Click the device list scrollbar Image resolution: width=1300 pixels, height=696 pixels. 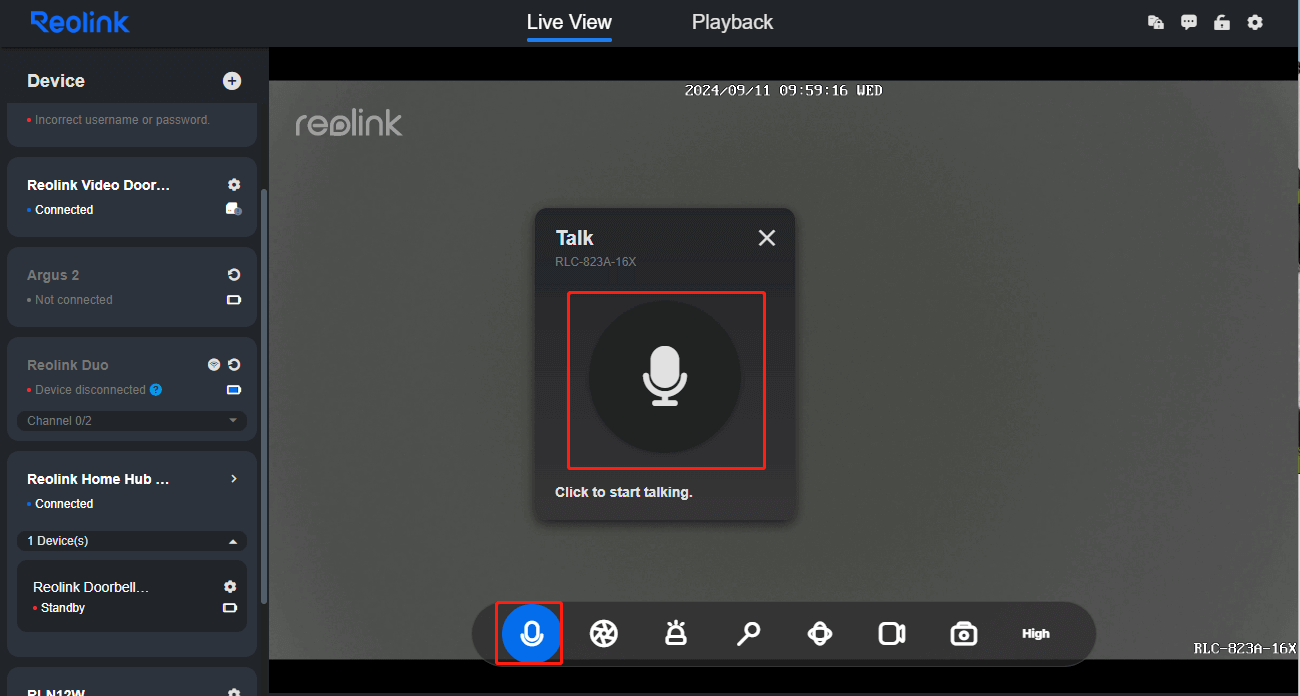[264, 395]
